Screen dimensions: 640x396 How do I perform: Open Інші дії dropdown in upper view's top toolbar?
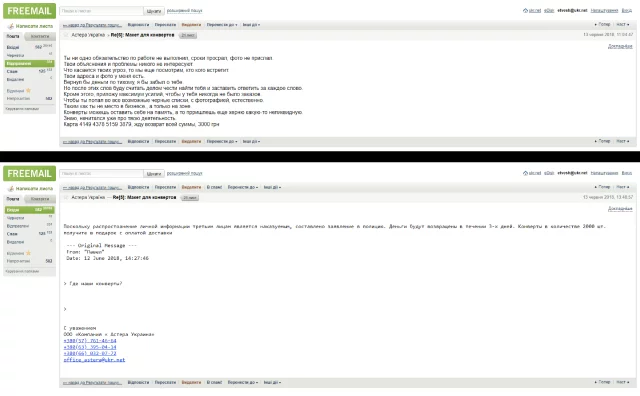pos(251,25)
